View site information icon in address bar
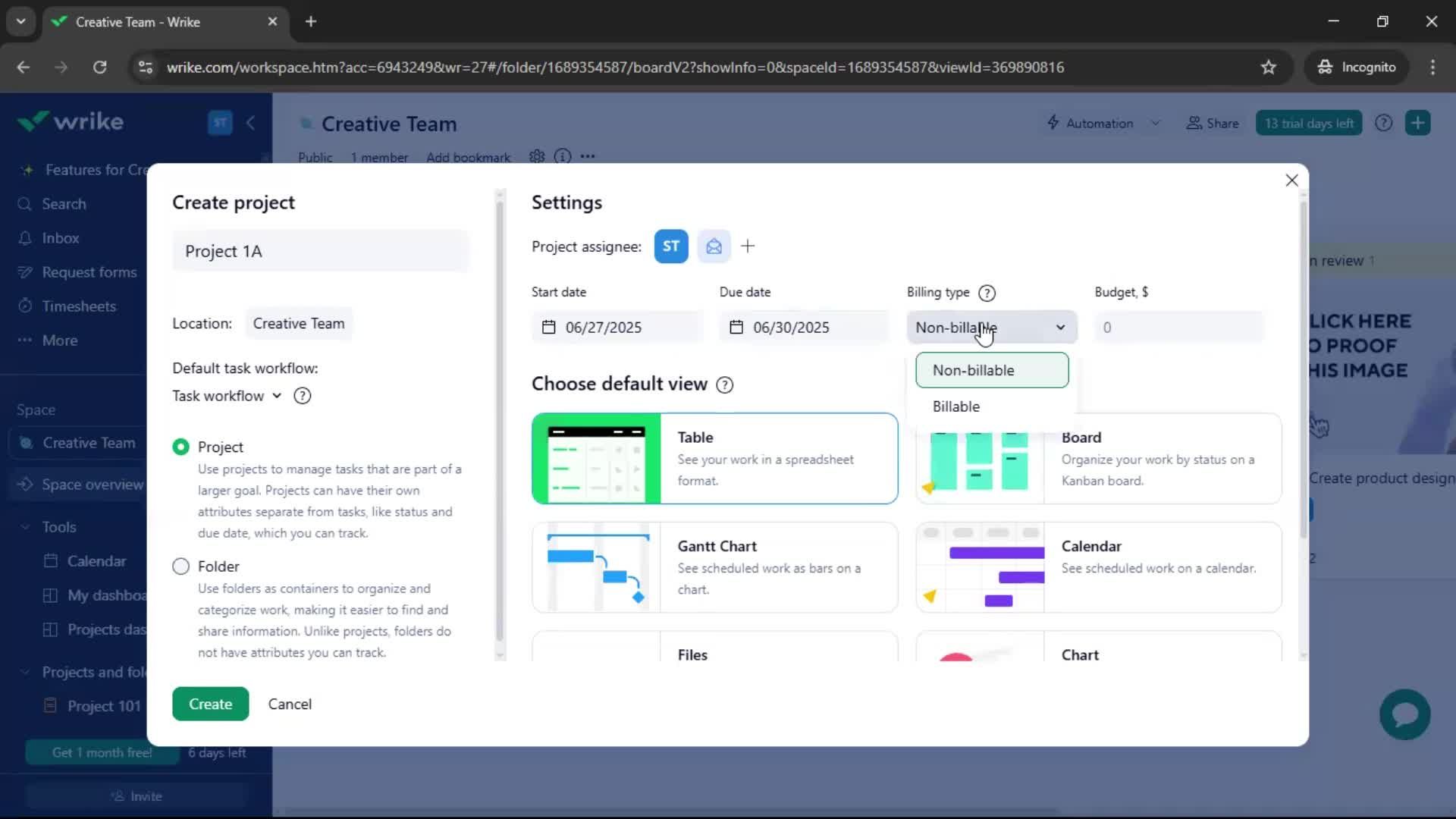Viewport: 1456px width, 819px height. tap(145, 67)
